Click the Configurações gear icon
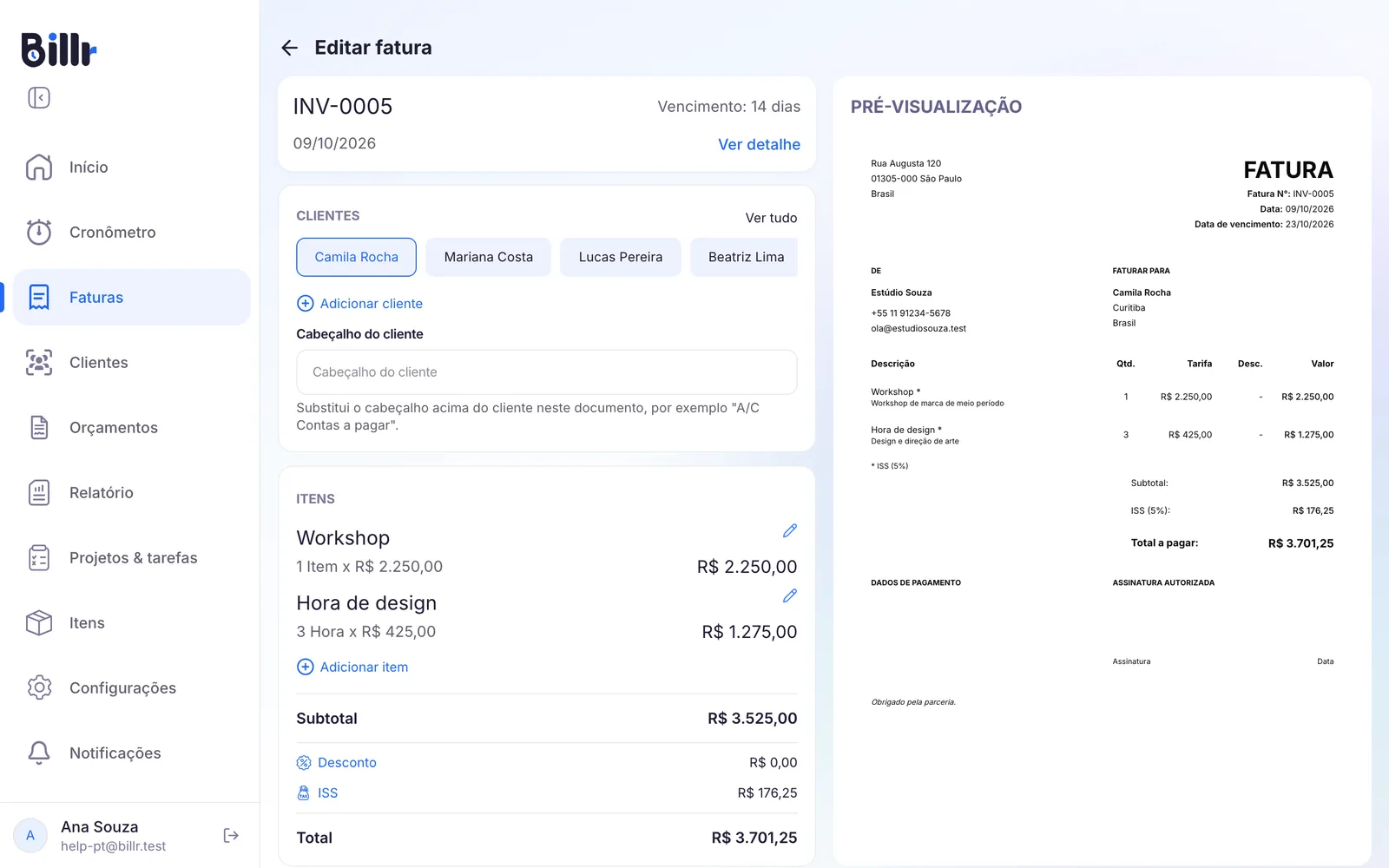1389x868 pixels. 39,687
